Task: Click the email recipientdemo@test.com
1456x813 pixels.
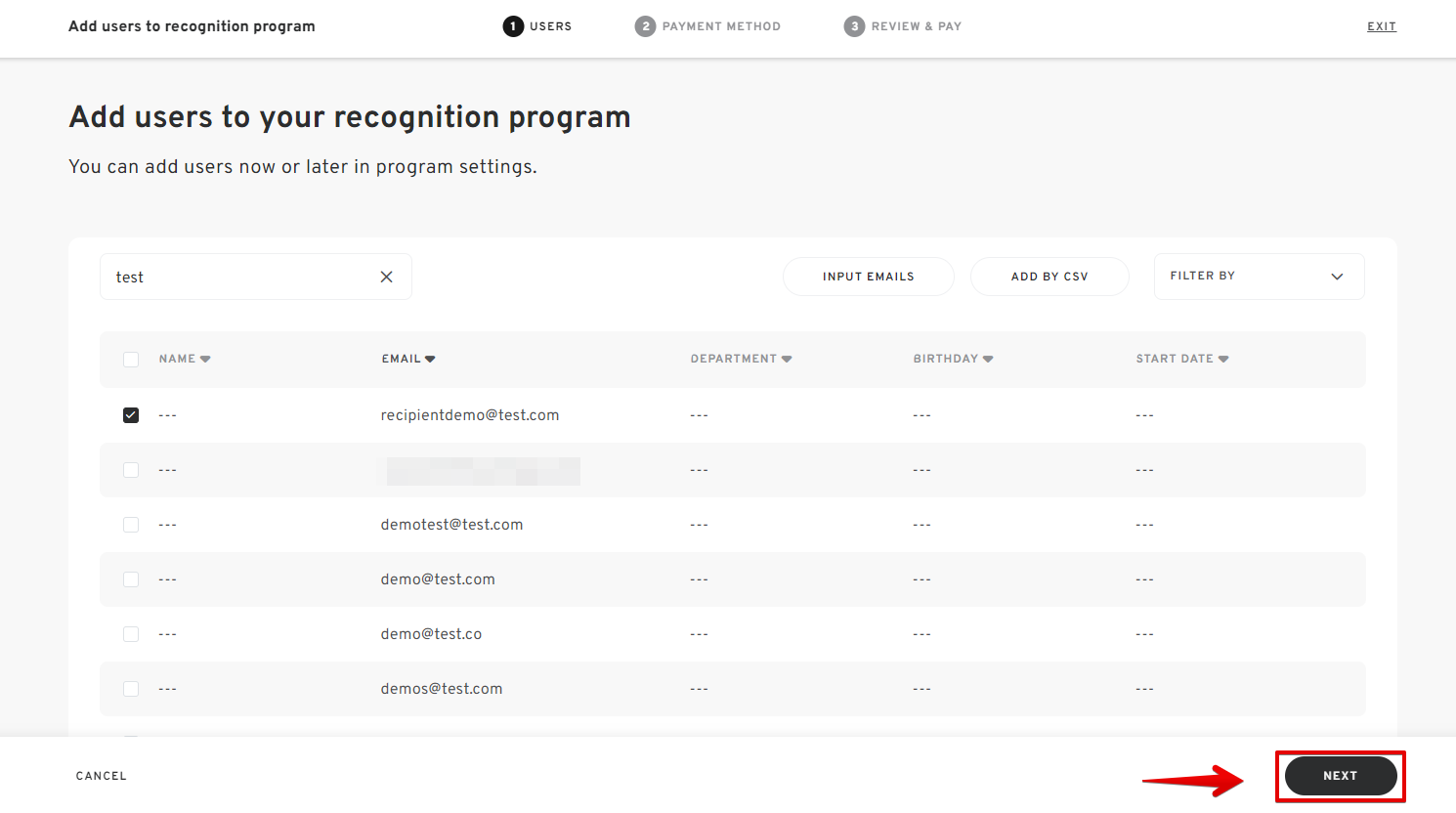Action: pos(470,415)
